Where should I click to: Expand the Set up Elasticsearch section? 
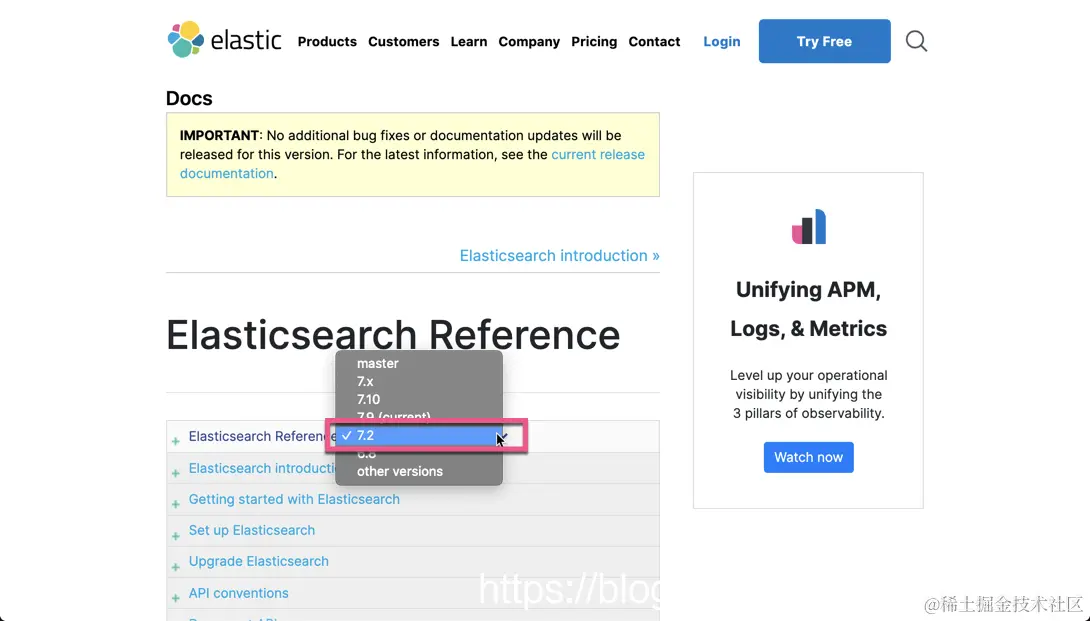pyautogui.click(x=175, y=535)
